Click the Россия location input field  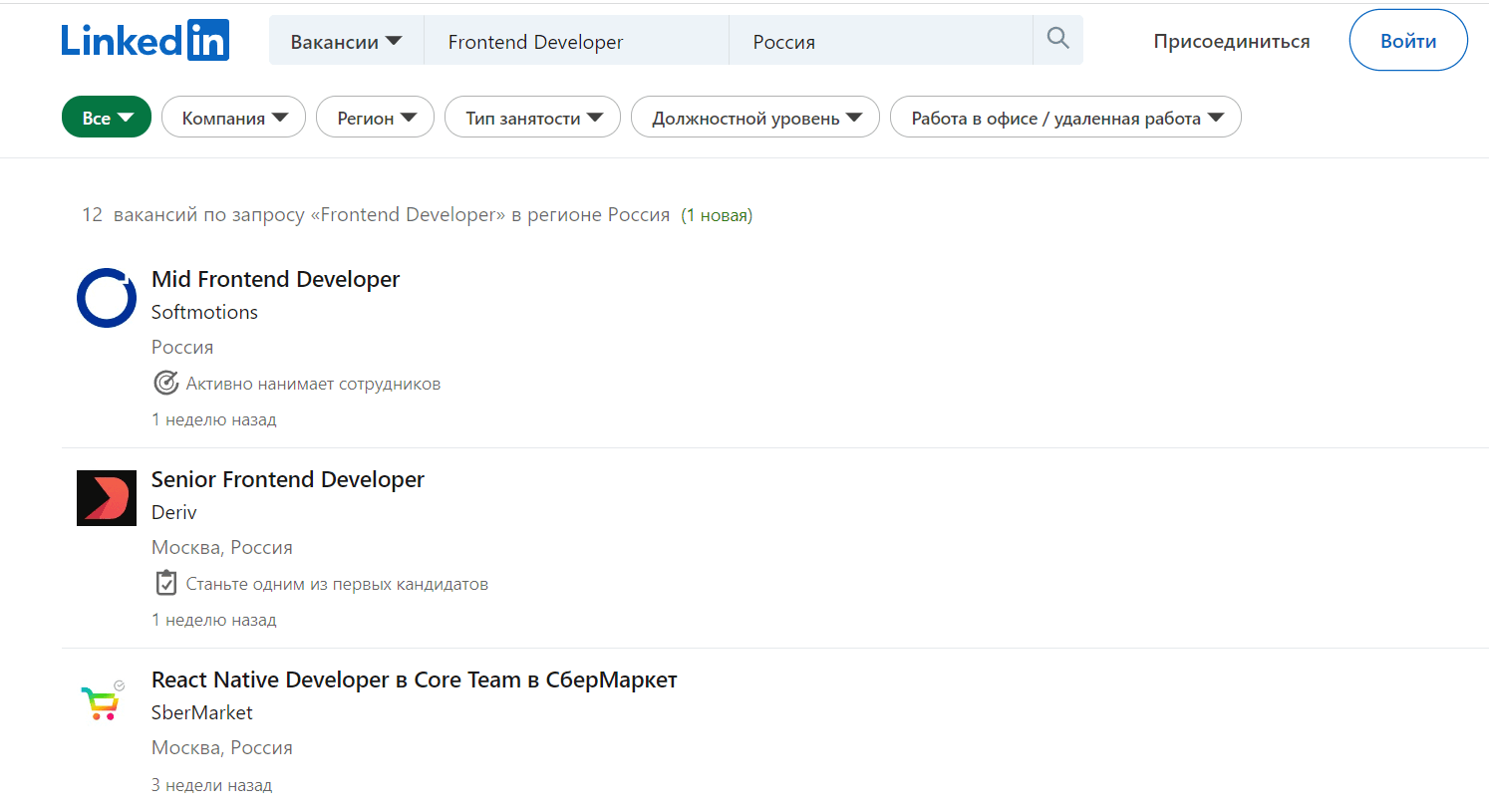point(880,42)
